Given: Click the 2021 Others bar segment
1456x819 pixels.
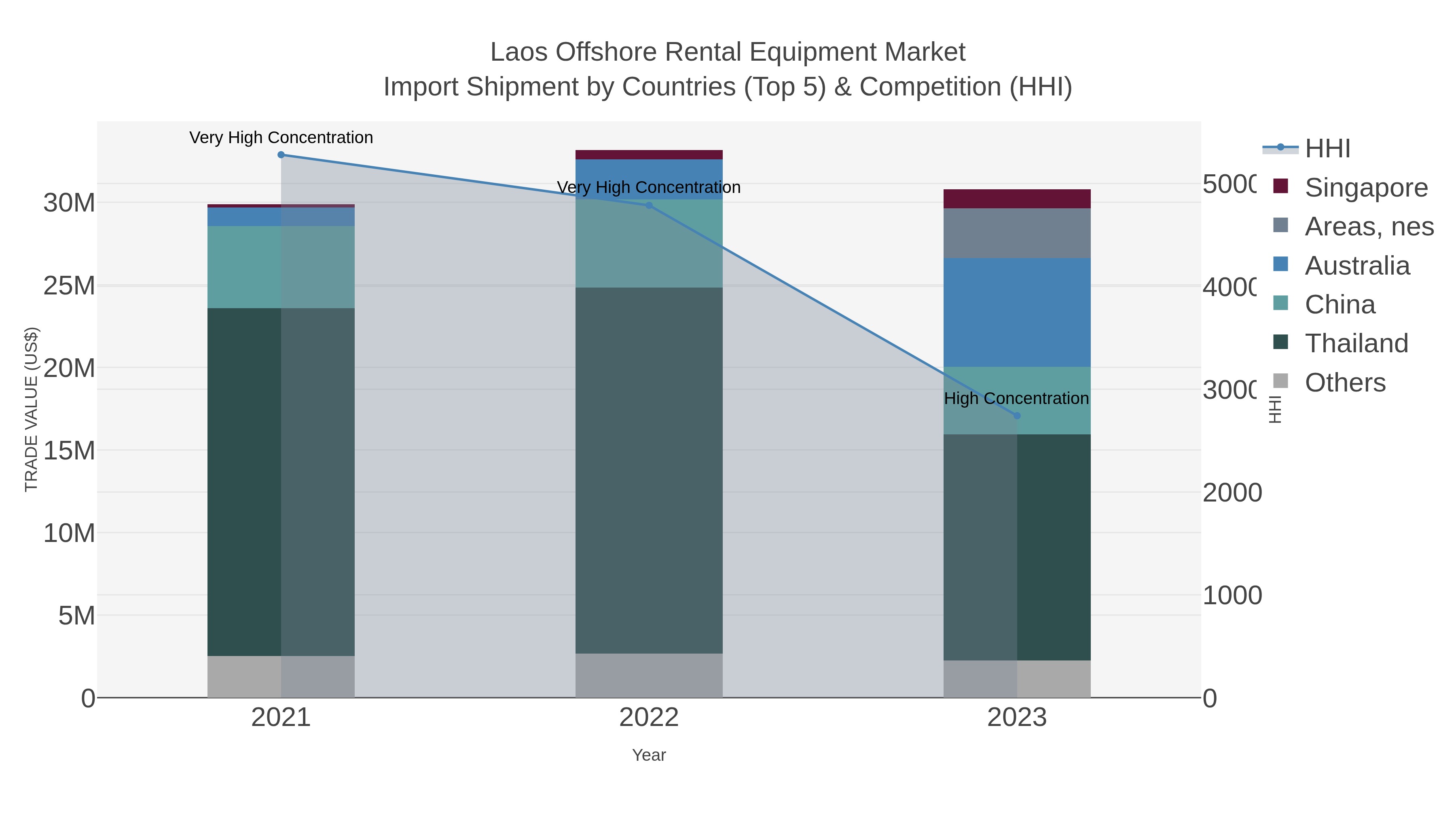Looking at the screenshot, I should tap(281, 677).
